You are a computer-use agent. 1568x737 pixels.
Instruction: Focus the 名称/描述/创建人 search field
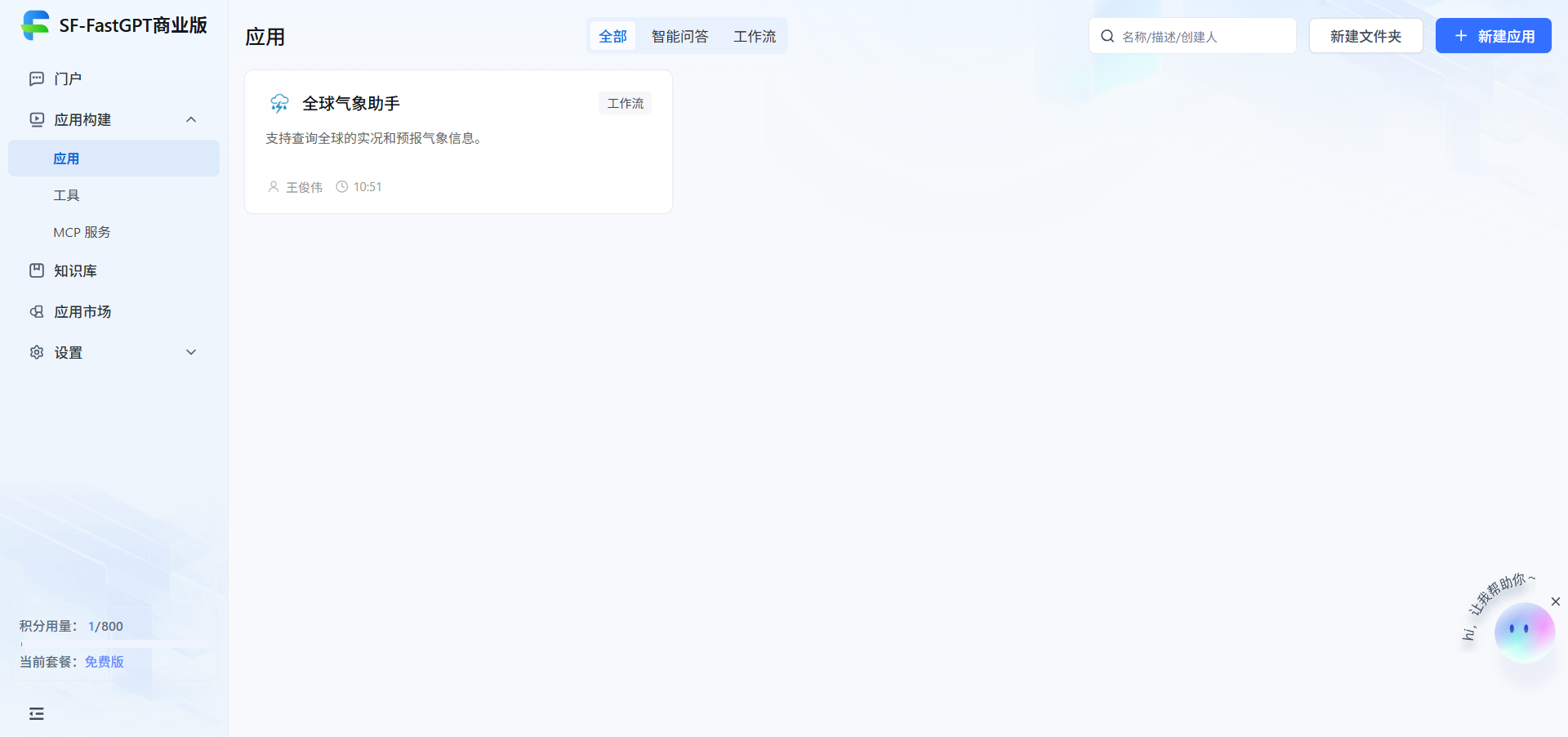(x=1192, y=36)
